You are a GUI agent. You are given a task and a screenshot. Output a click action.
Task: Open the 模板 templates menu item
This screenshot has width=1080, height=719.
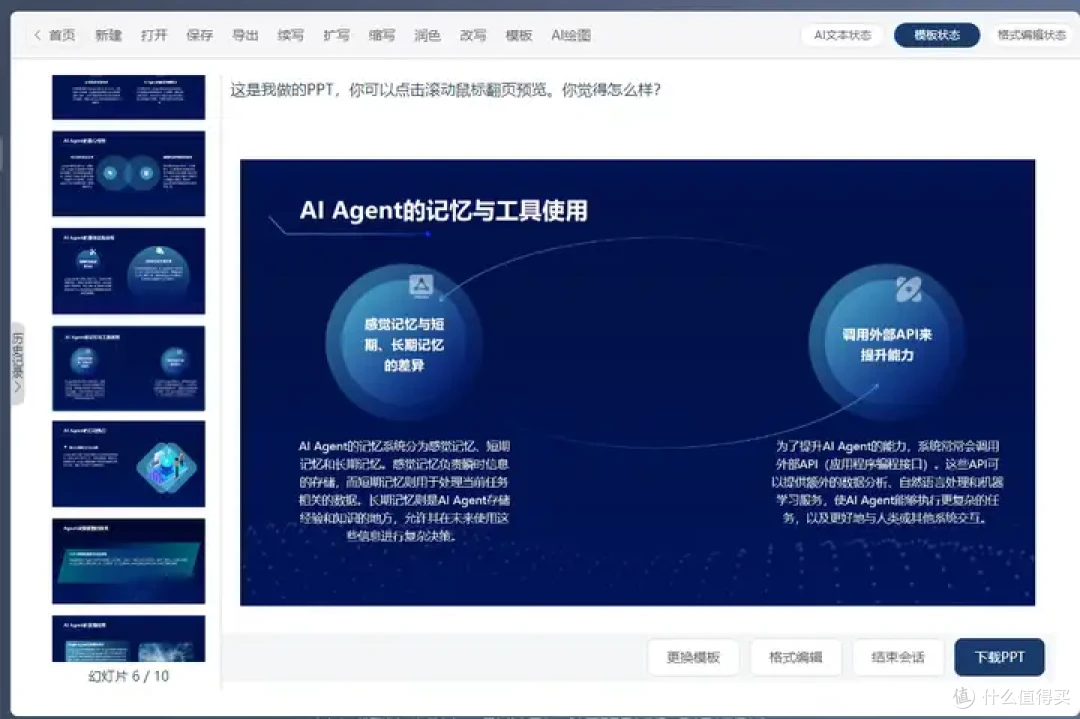click(519, 35)
